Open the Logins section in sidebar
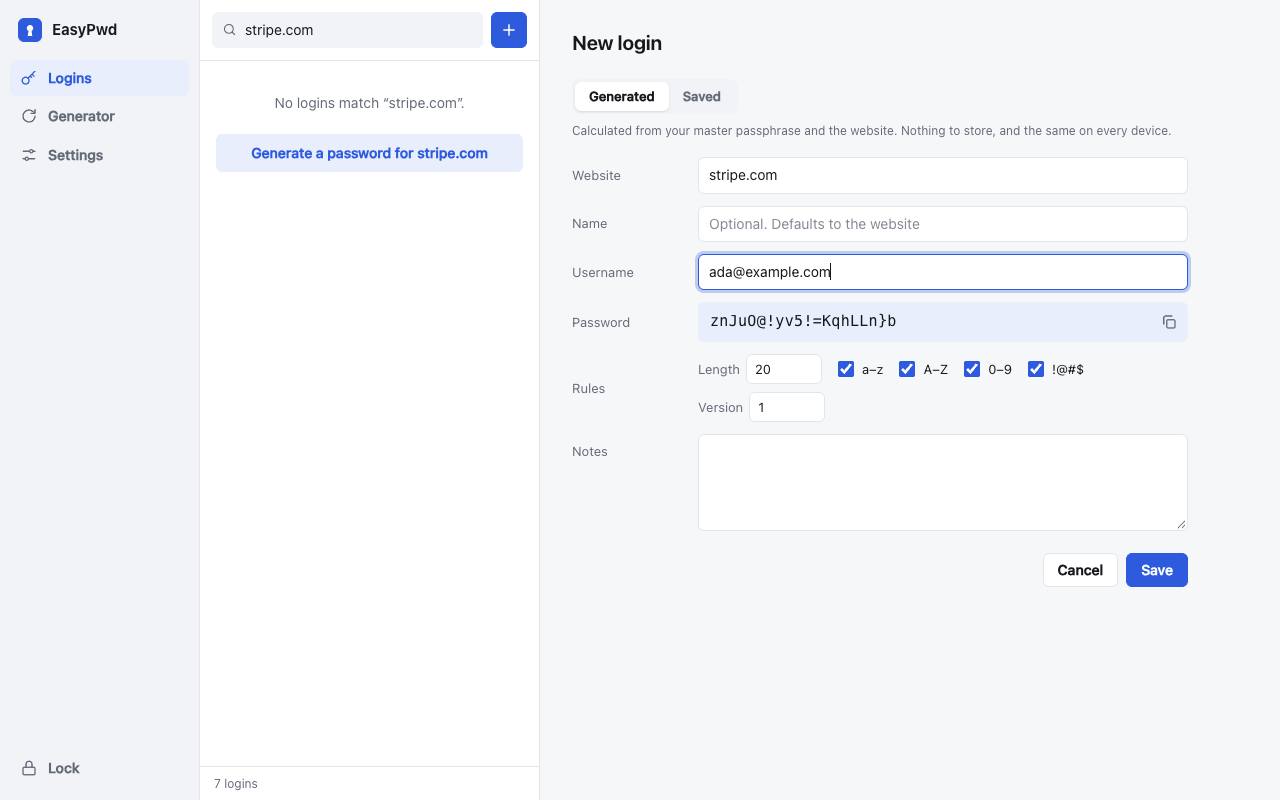Image resolution: width=1280 pixels, height=800 pixels. coord(99,78)
